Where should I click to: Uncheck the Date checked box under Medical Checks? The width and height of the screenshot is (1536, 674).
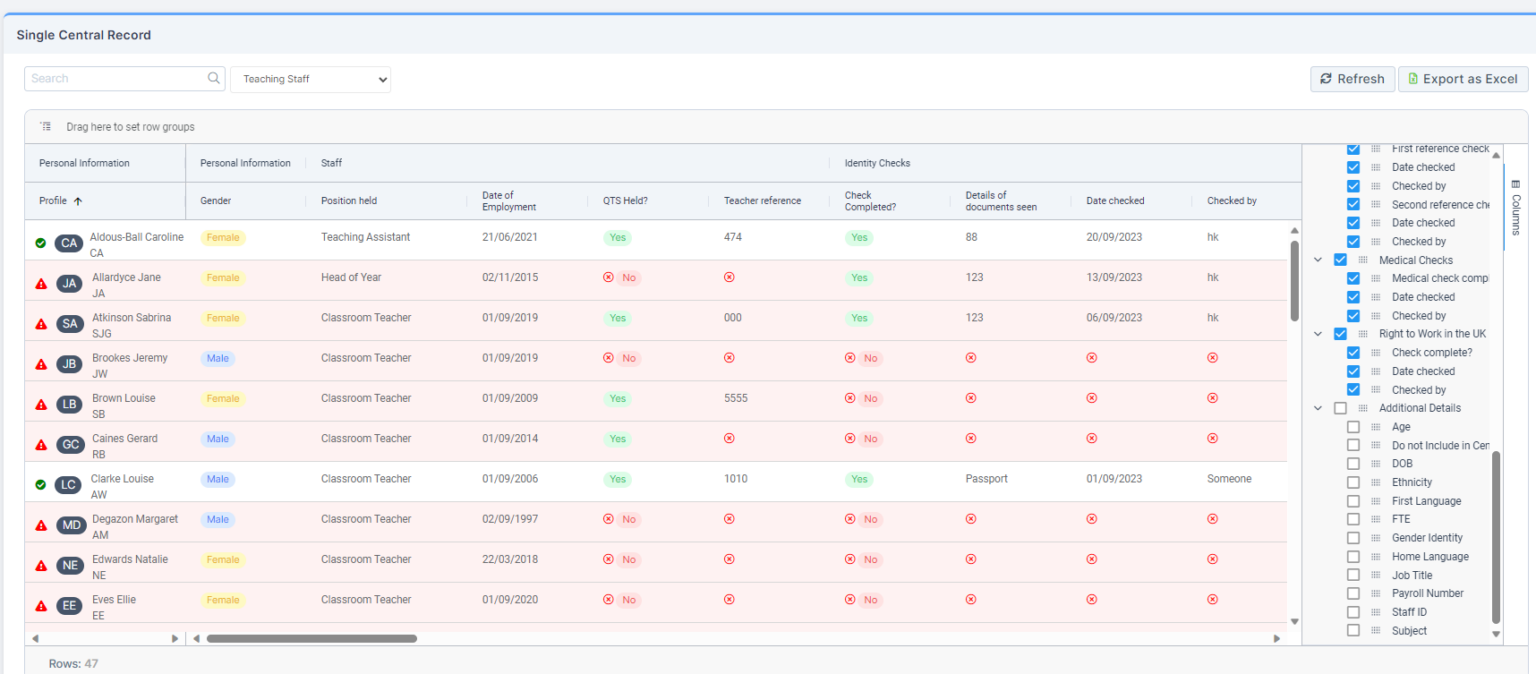1353,297
